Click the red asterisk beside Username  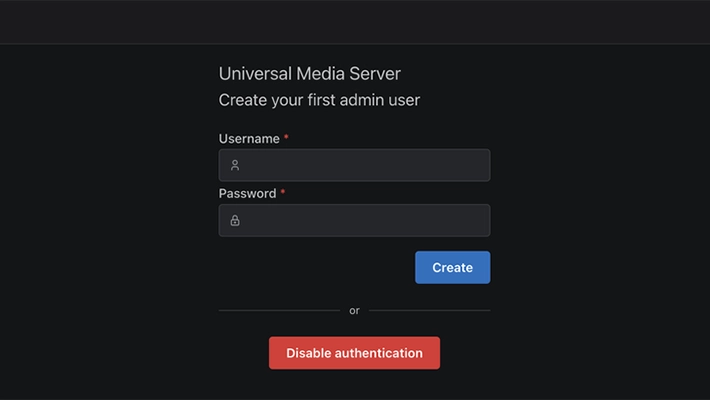tap(286, 137)
